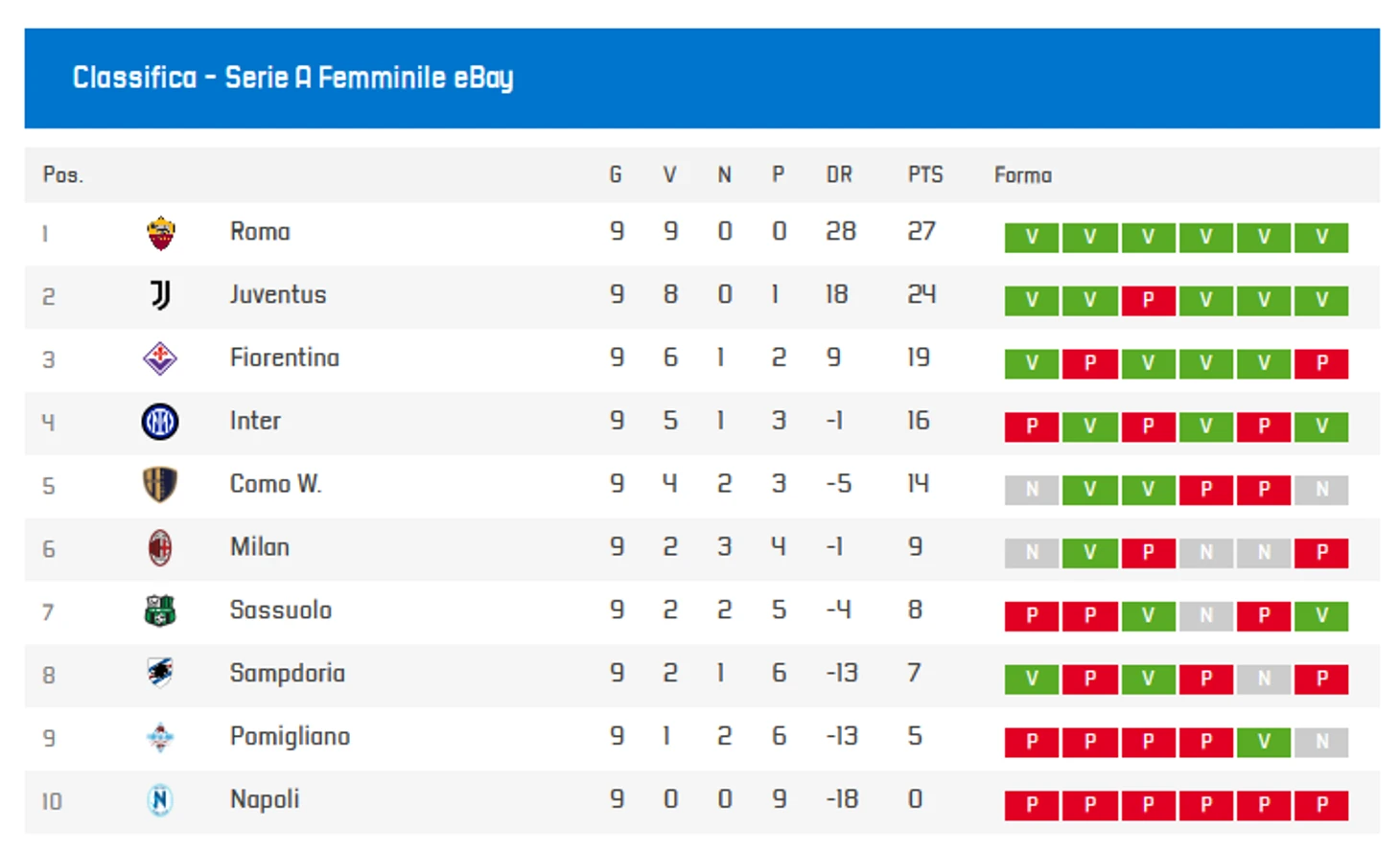Click the Pomigliano team logo

coord(160,737)
